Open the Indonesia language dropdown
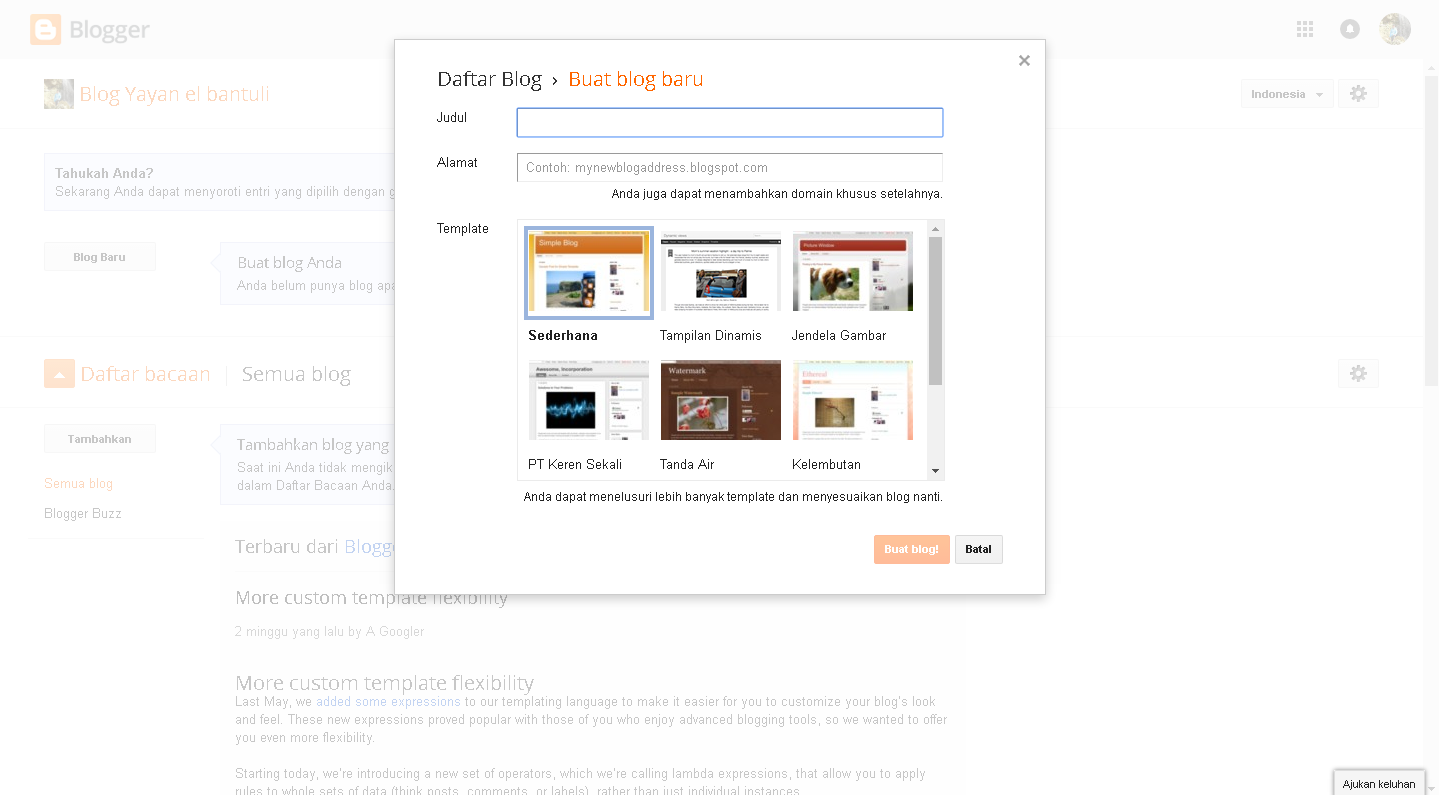Viewport: 1439px width, 795px height. [x=1287, y=94]
